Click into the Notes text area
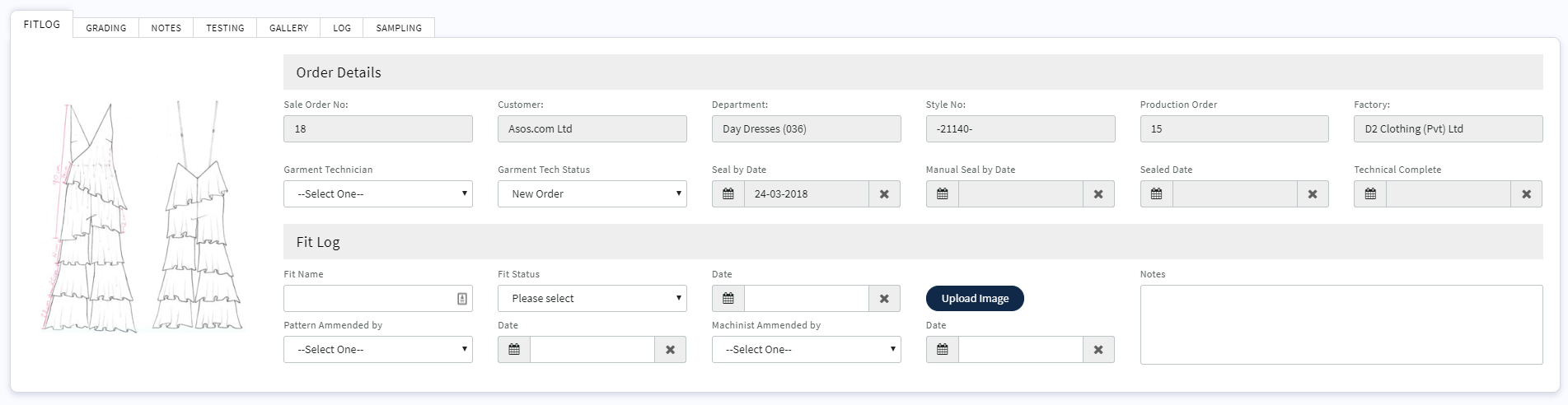1568x405 pixels. point(1341,324)
